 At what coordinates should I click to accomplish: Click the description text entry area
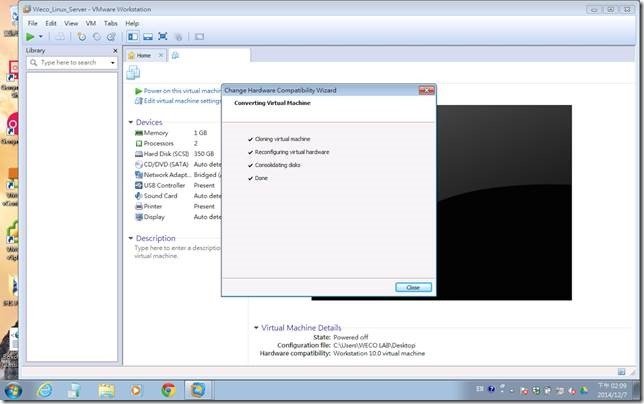click(x=177, y=252)
